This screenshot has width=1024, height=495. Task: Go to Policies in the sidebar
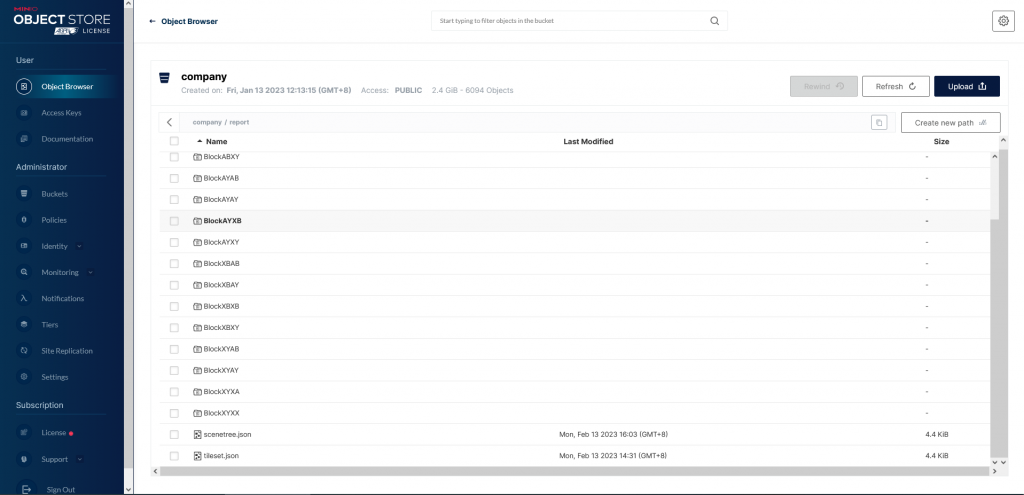click(54, 220)
